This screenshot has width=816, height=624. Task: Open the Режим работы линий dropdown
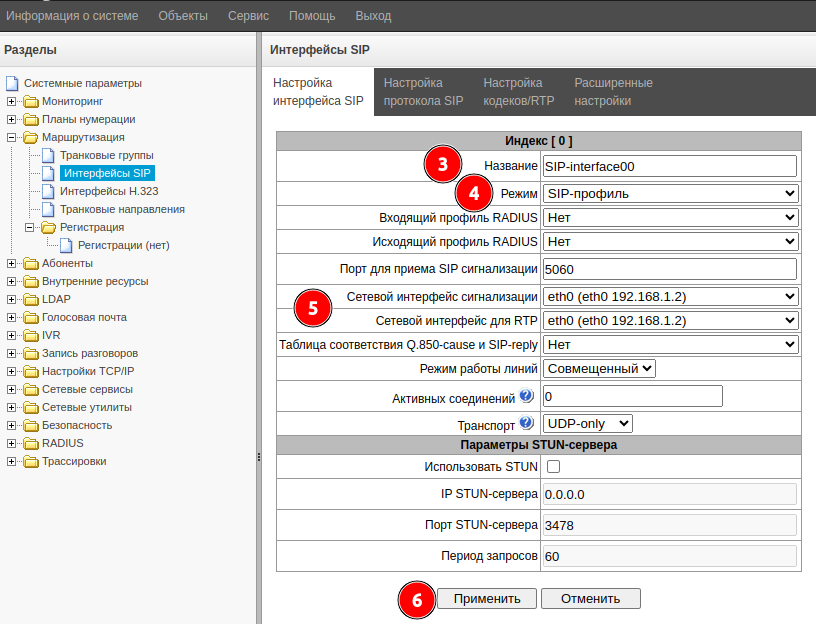click(x=599, y=369)
